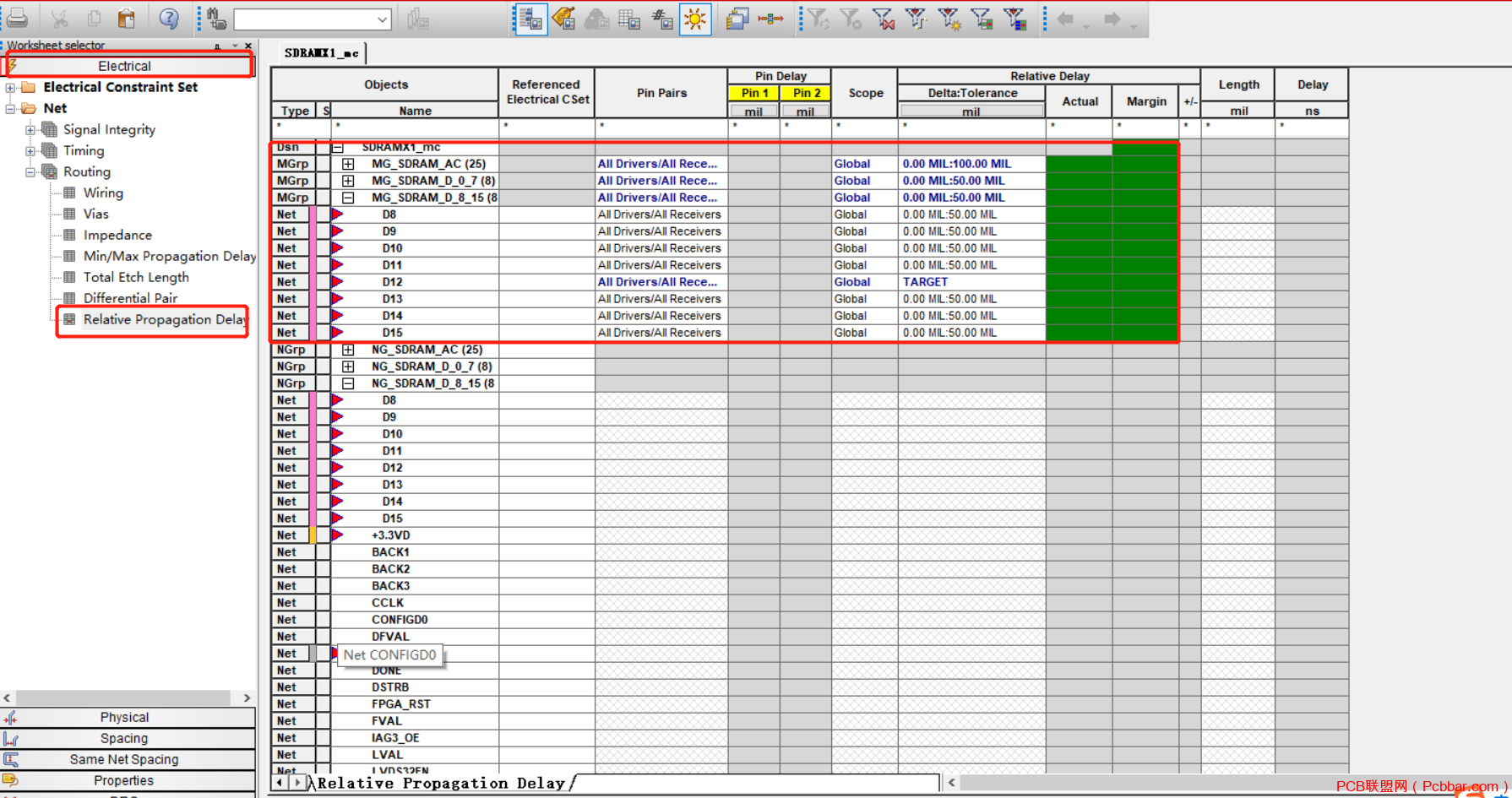Click the Pin Pairs column filter field
The height and width of the screenshot is (798, 1512).
pos(661,128)
